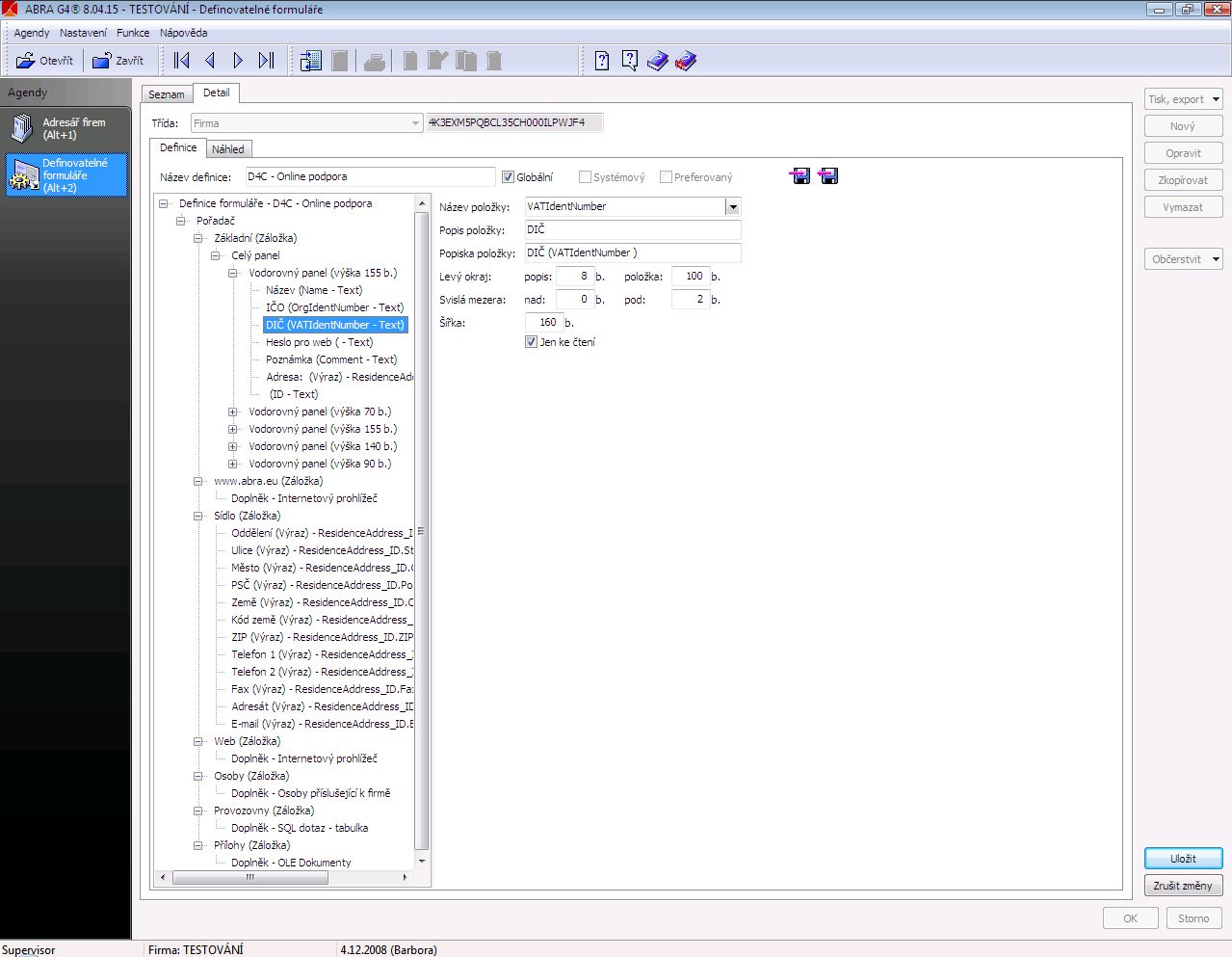Go to the previous record arrow
The height and width of the screenshot is (957, 1232).
pos(210,61)
